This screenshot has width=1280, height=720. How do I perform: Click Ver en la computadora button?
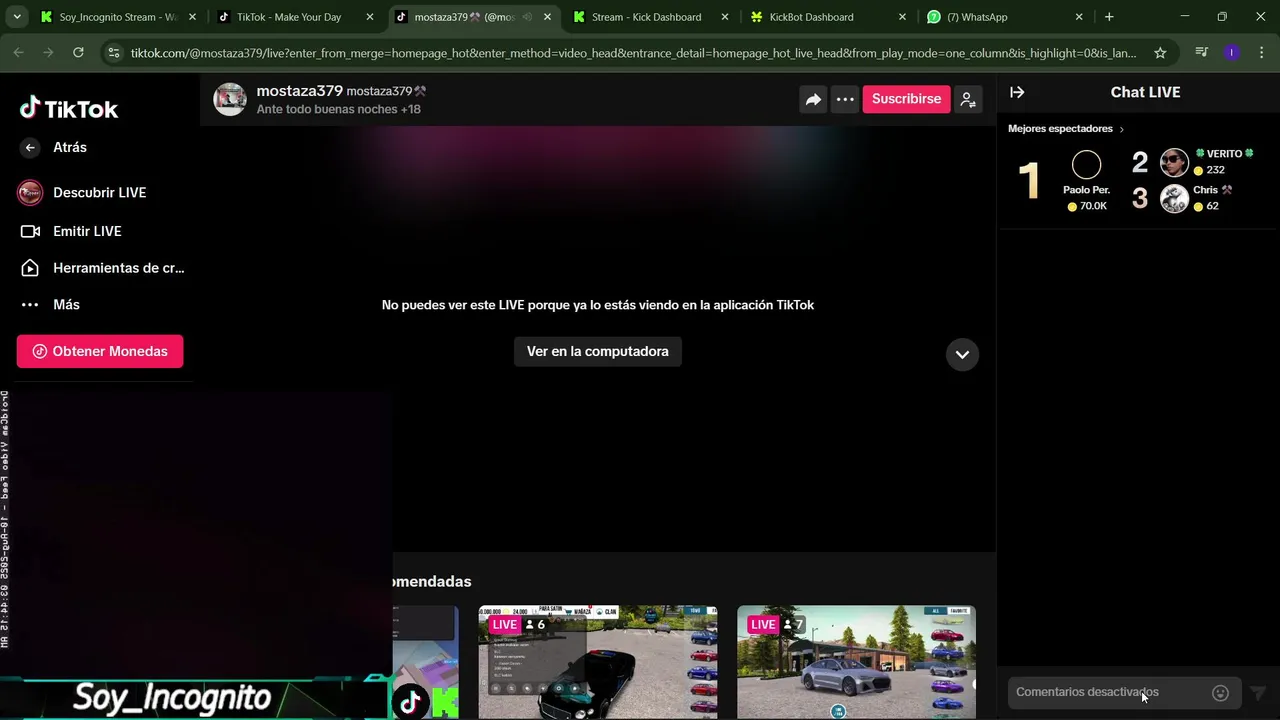[598, 351]
